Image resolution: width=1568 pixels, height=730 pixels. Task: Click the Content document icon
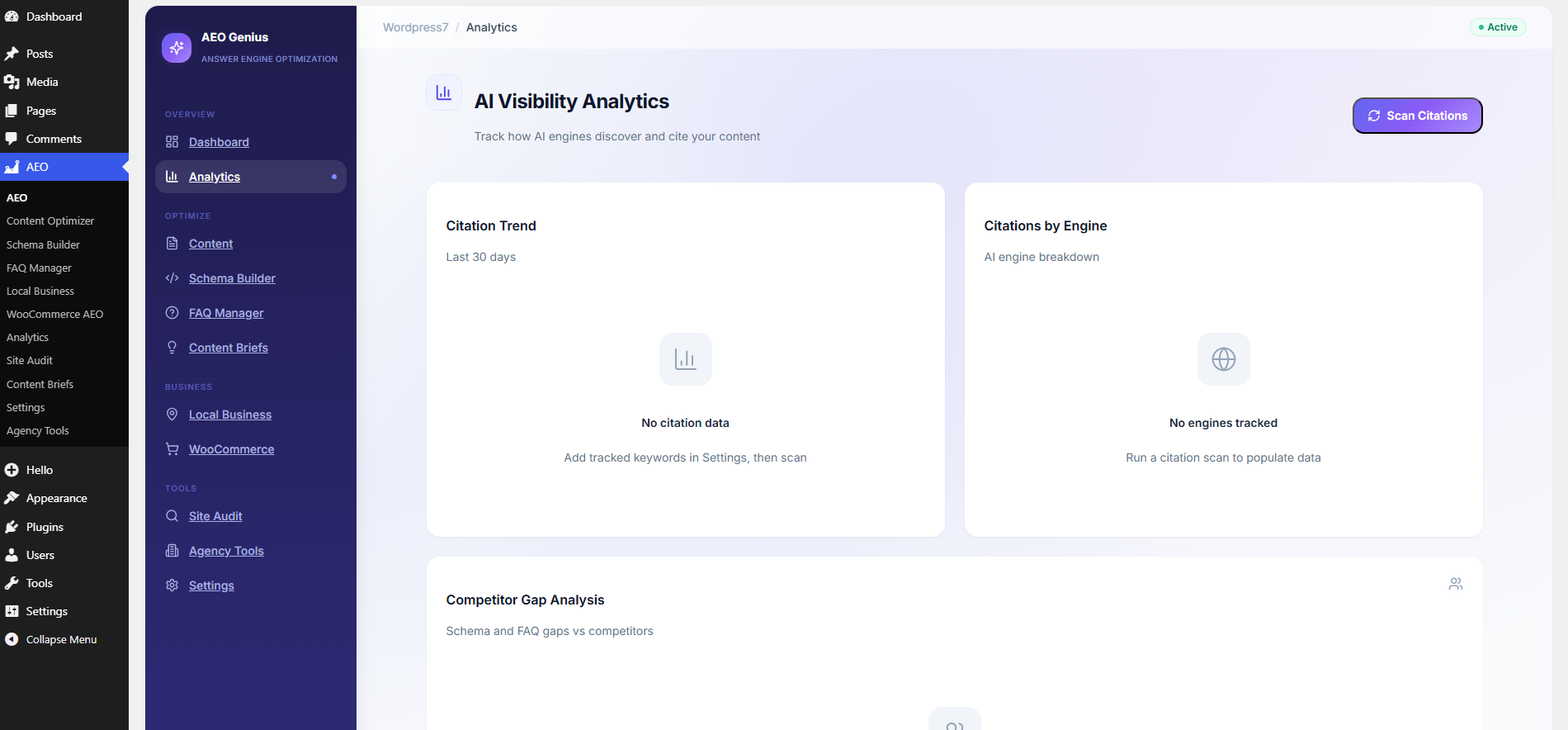tap(172, 244)
